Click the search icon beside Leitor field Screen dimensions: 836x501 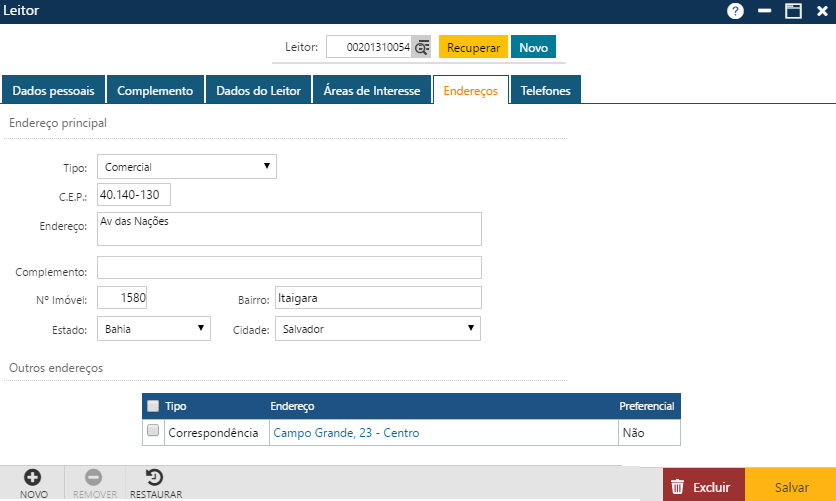pyautogui.click(x=423, y=48)
